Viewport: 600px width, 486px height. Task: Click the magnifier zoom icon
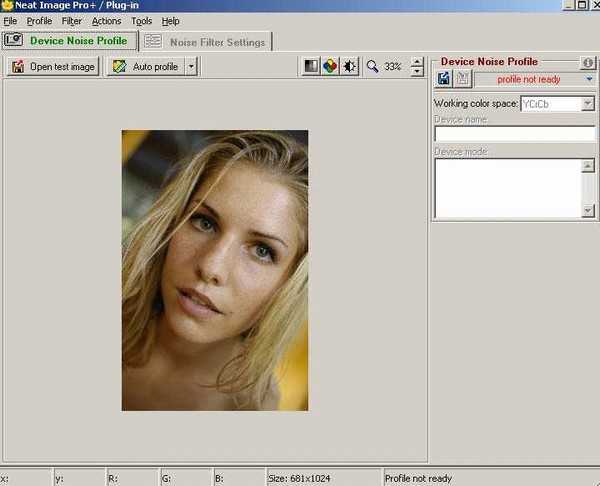pyautogui.click(x=373, y=67)
